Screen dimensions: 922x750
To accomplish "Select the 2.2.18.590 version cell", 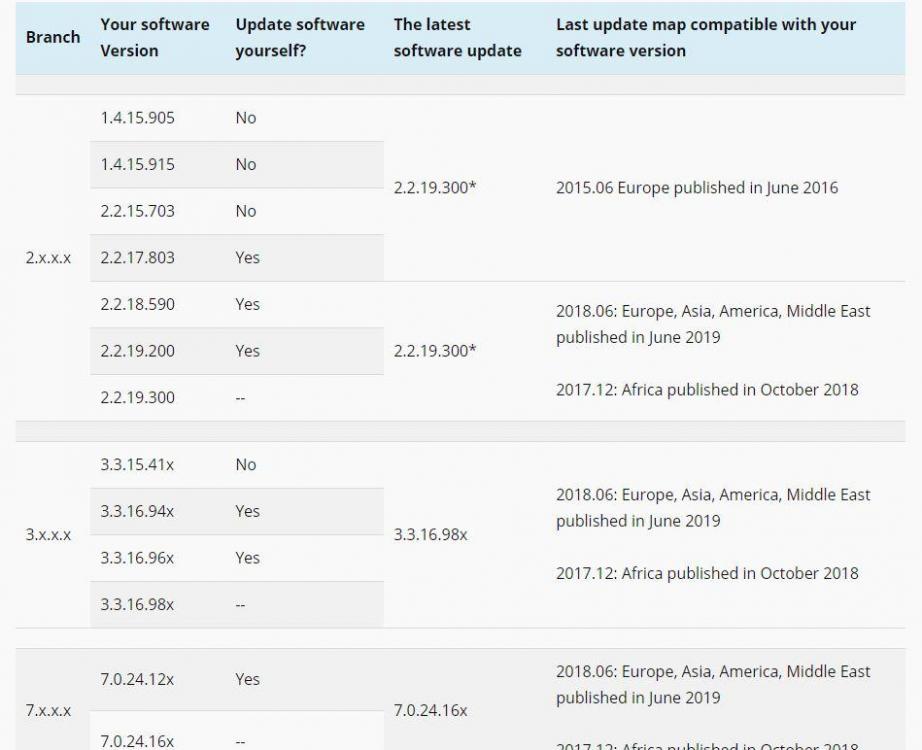I will [x=138, y=304].
